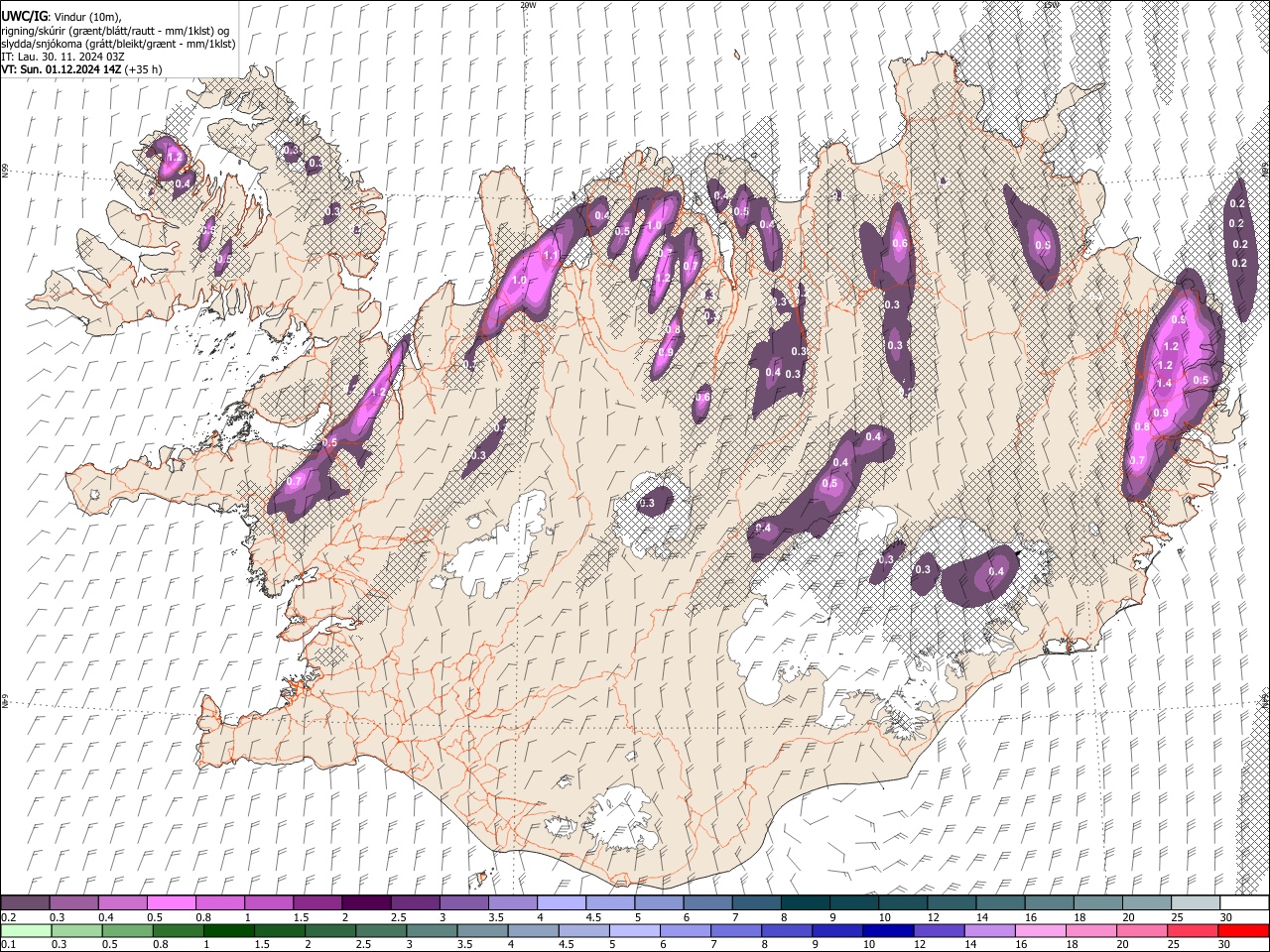Click upper legend swatch between 0.8 and 1

(x=219, y=903)
